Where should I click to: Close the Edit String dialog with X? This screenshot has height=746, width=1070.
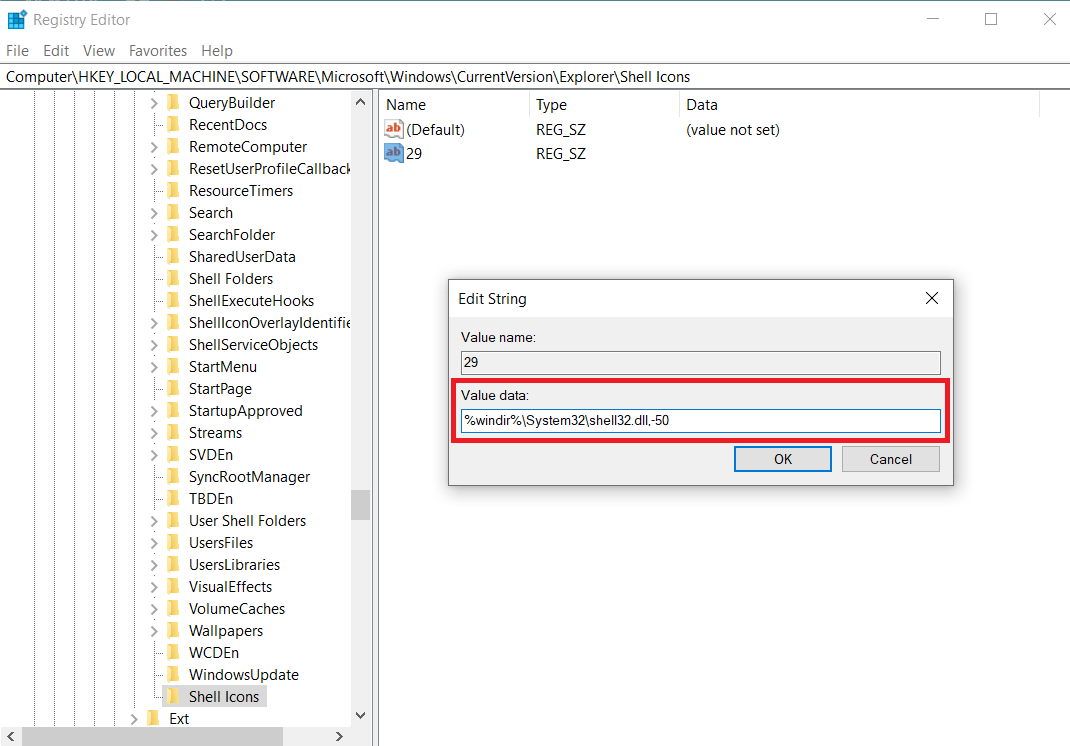point(931,298)
